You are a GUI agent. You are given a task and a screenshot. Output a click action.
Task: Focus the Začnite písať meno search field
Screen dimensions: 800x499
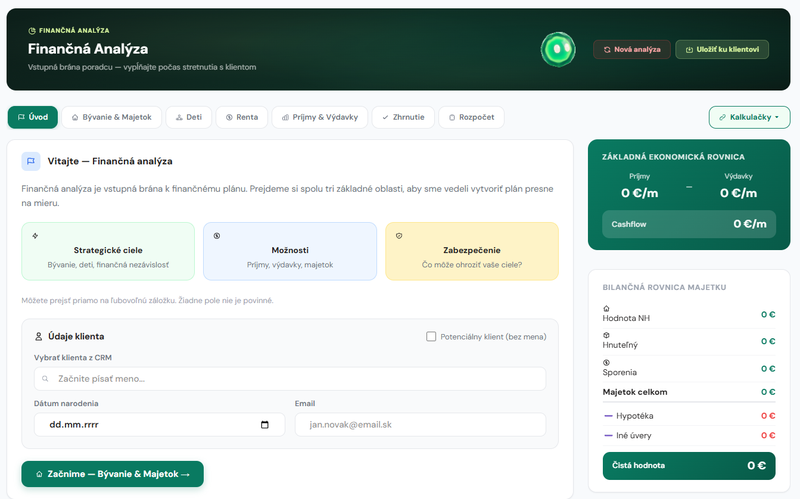(x=290, y=379)
